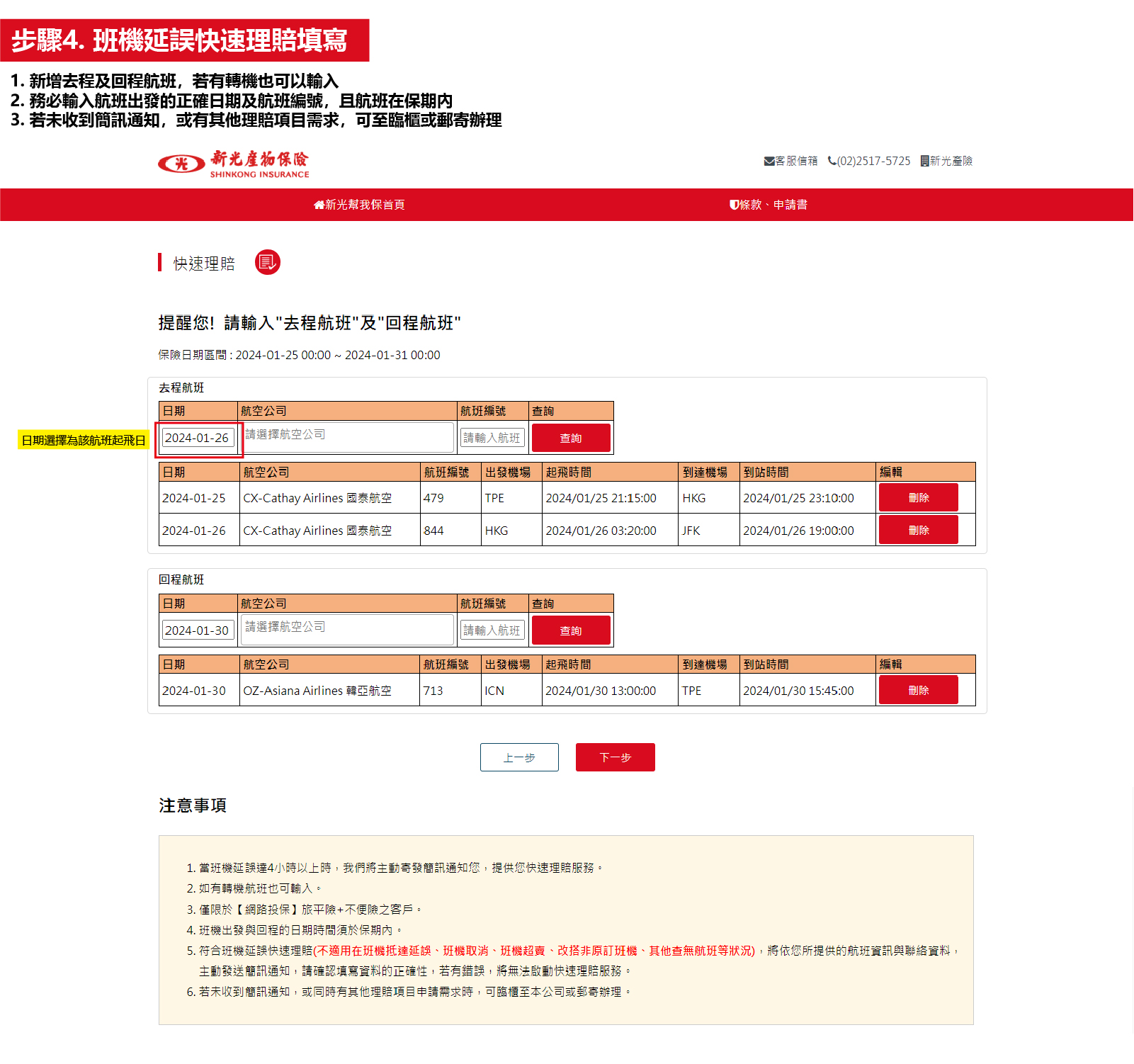Viewport: 1134px width, 1064px height.
Task: Click the cell '2024/01/25 21:15:00'
Action: (611, 498)
